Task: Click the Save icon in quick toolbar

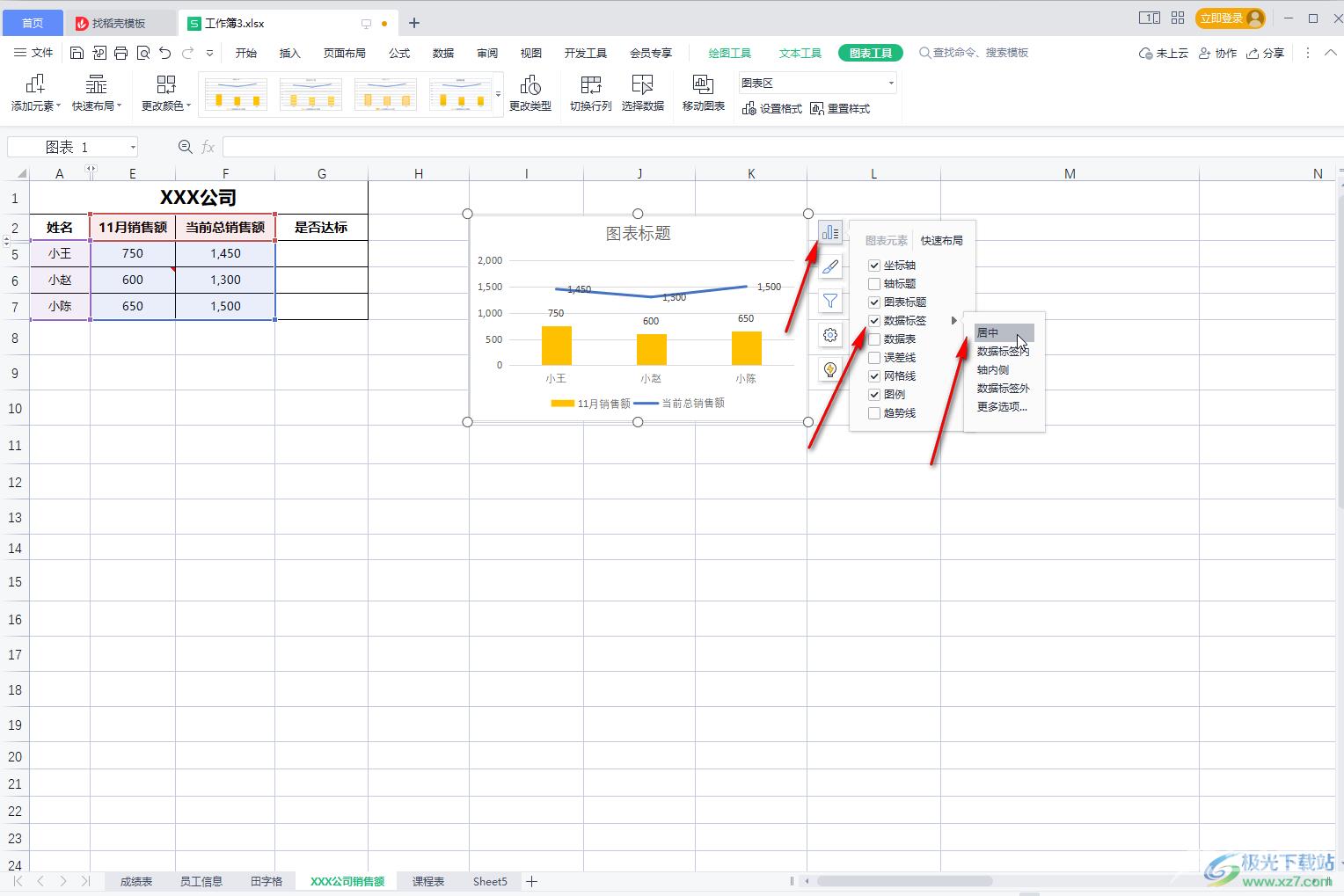Action: (x=77, y=53)
